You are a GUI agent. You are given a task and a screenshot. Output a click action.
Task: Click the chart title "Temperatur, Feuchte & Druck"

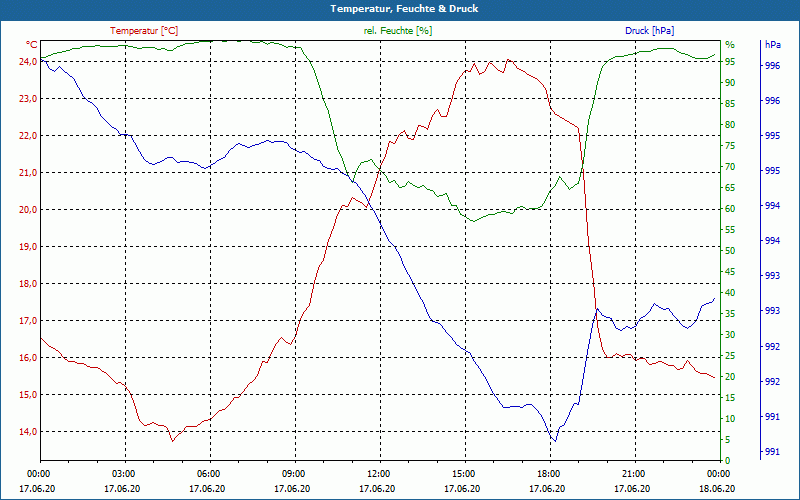[x=404, y=9]
